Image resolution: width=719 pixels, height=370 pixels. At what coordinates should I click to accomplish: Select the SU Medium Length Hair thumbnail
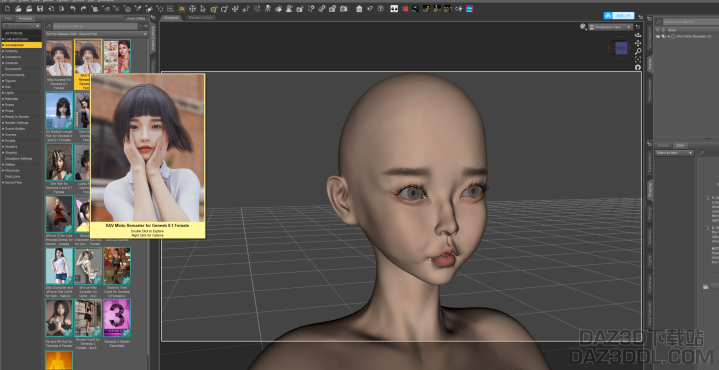click(x=59, y=110)
